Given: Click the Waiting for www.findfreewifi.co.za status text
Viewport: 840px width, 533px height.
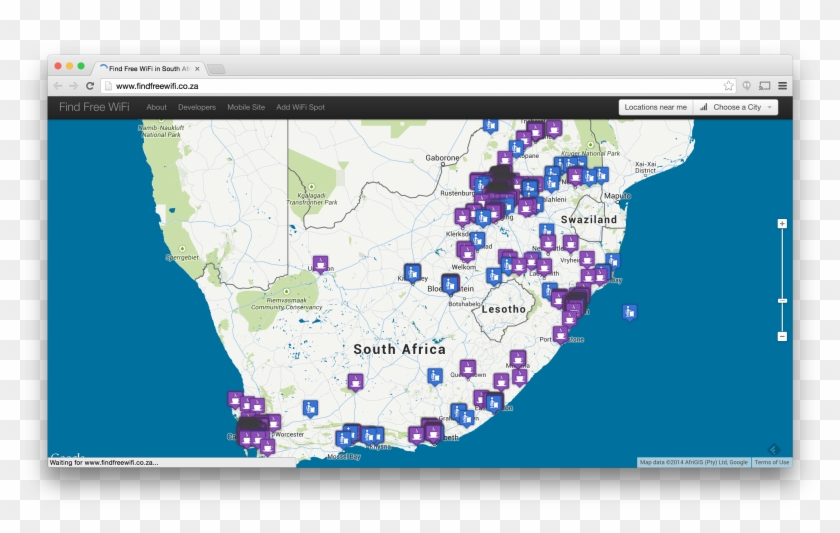Looking at the screenshot, I should (x=104, y=462).
